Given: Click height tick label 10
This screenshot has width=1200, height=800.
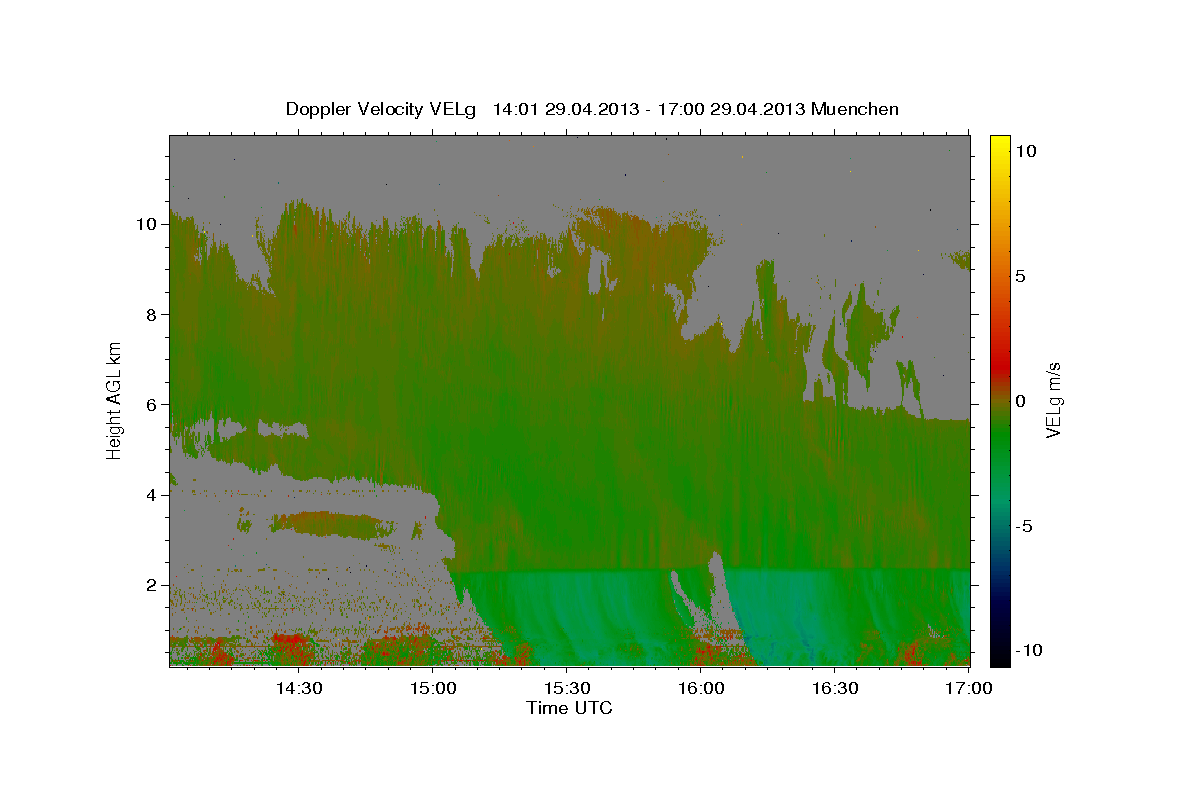Looking at the screenshot, I should click(x=148, y=224).
